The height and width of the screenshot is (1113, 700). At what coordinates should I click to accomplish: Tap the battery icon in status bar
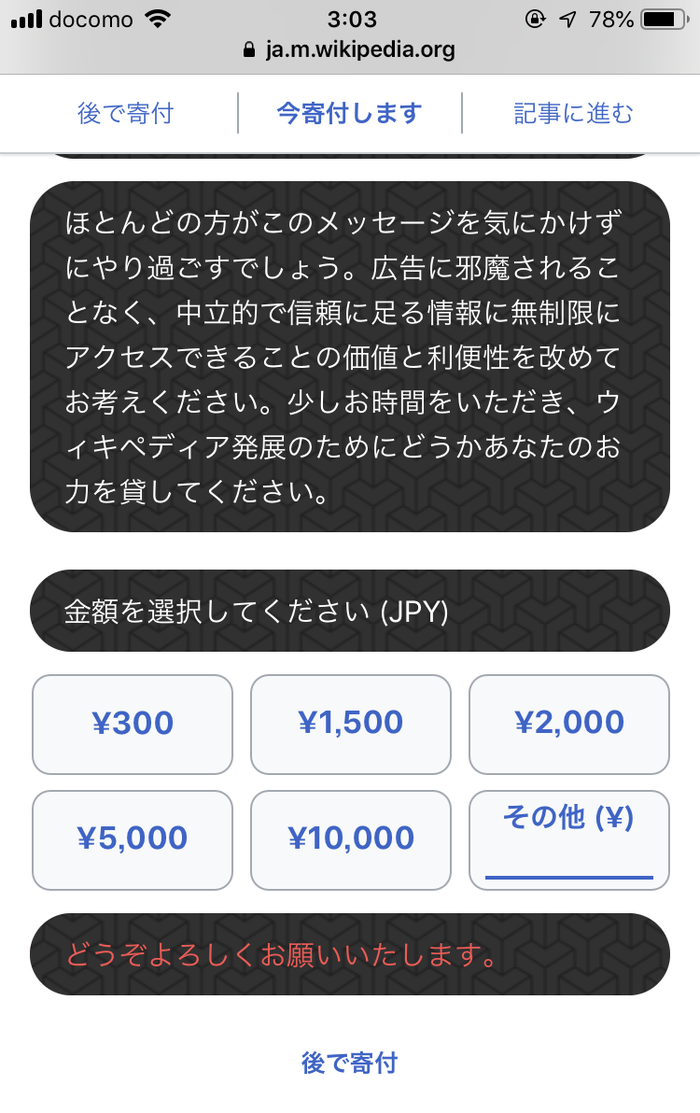[665, 19]
